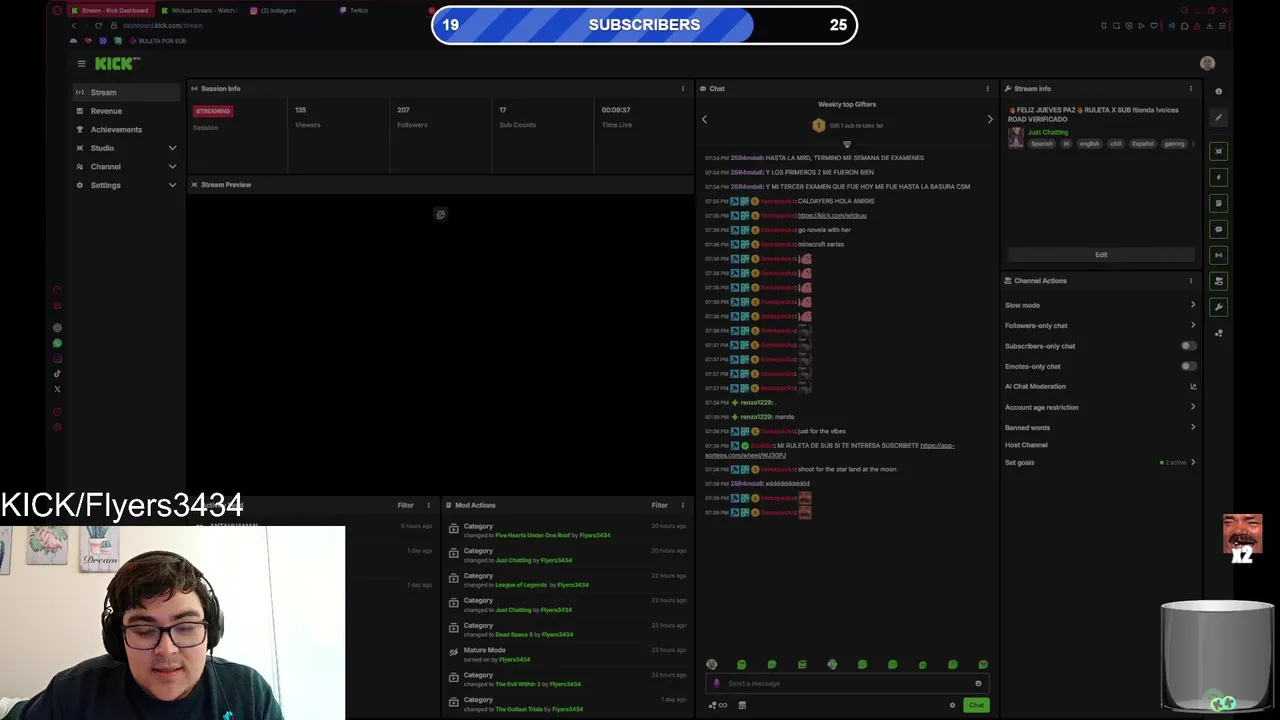Screen dimensions: 1280x720
Task: Open the shop icon below the chat input
Action: (x=742, y=705)
